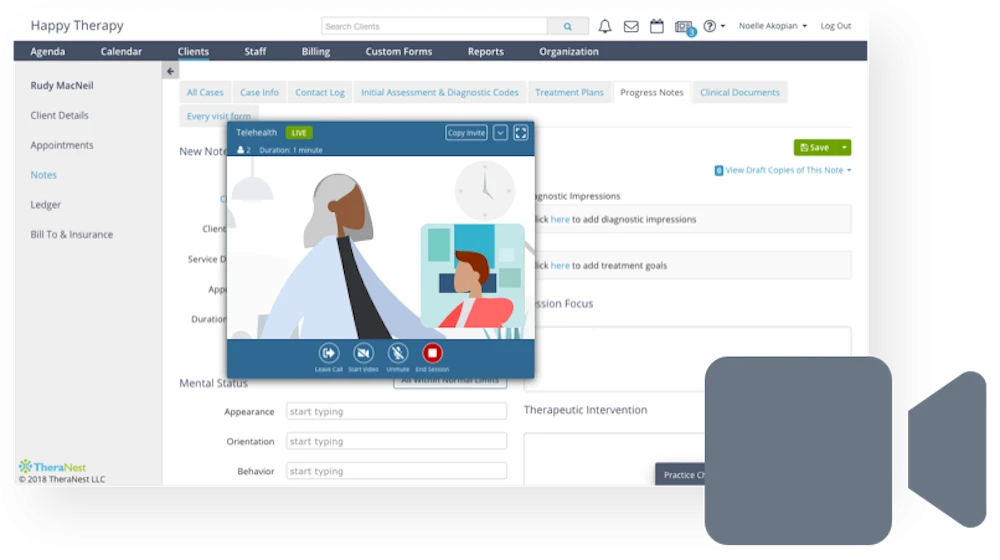Click here link to add treatment goals
The width and height of the screenshot is (1000, 560).
560,266
